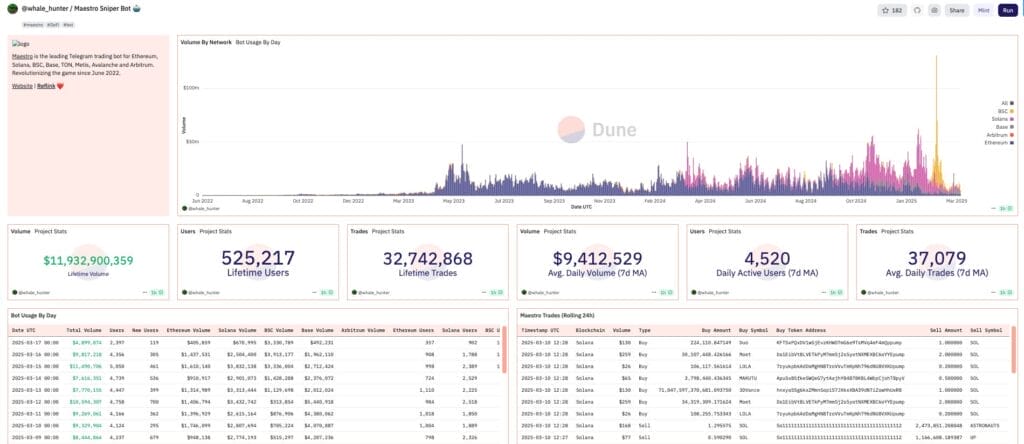Click the camera screenshot icon beside Share
Viewport: 1024px width, 444px height.
(x=935, y=10)
